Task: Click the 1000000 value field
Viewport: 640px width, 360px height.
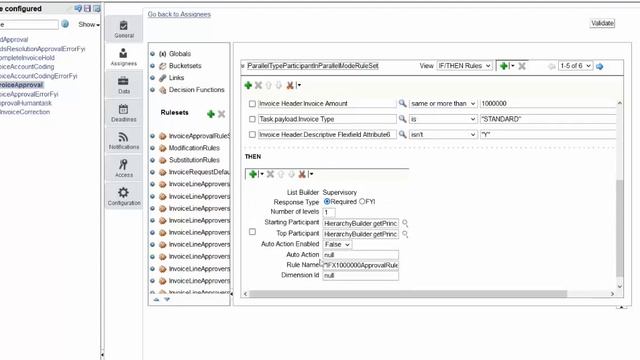Action: click(548, 104)
